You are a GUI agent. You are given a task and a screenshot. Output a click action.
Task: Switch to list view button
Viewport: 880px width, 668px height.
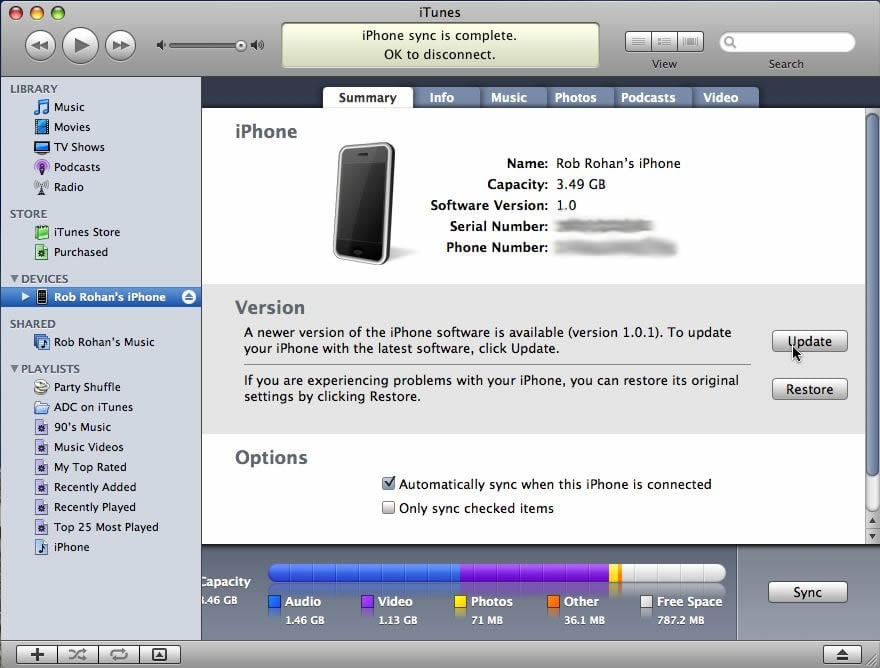(638, 42)
